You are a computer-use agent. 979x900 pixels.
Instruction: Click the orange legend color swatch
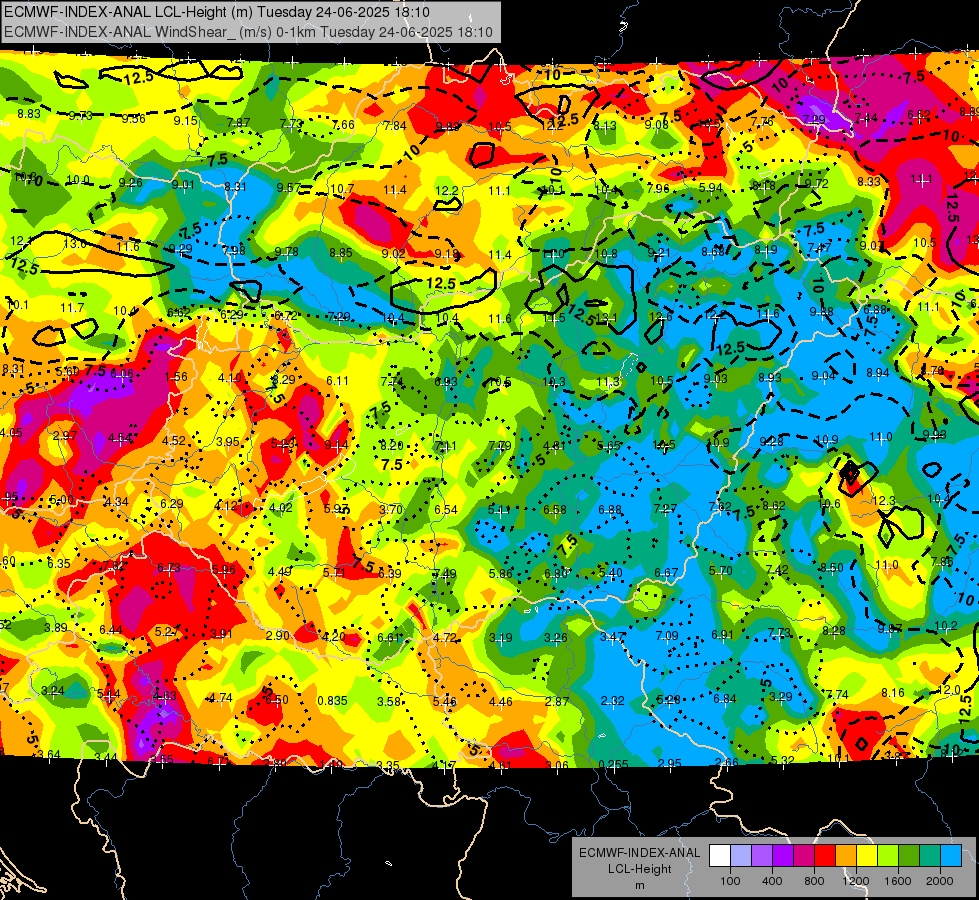[846, 856]
